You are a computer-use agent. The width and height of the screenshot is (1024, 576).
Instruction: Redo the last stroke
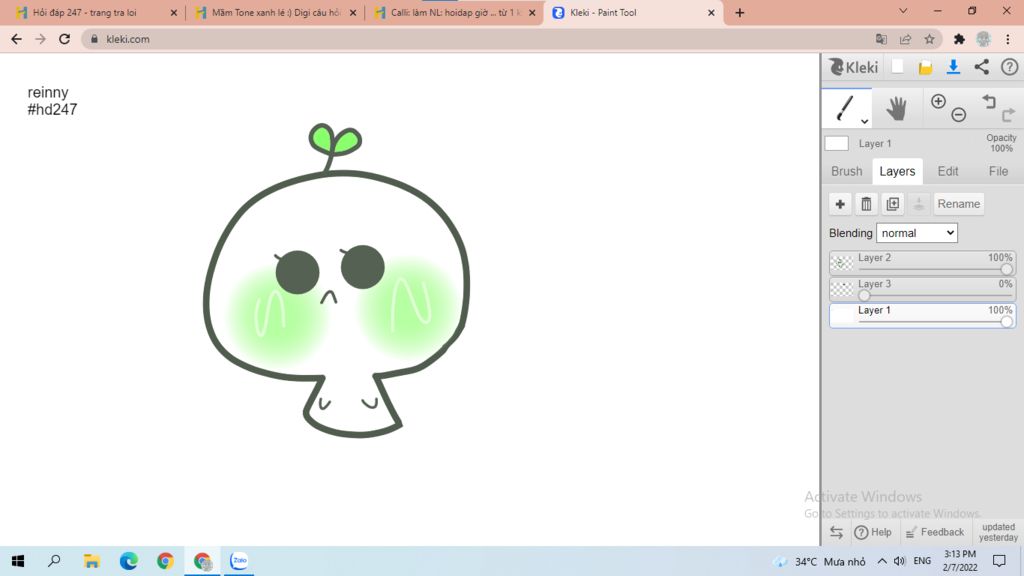1008,115
